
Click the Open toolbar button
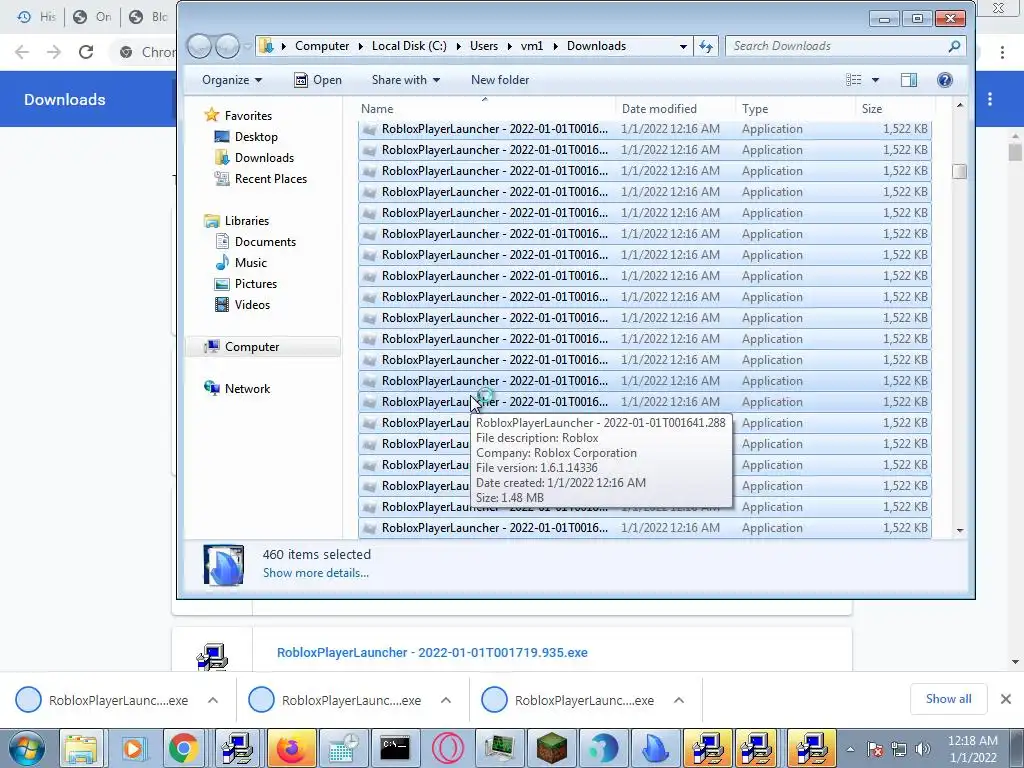click(x=318, y=80)
